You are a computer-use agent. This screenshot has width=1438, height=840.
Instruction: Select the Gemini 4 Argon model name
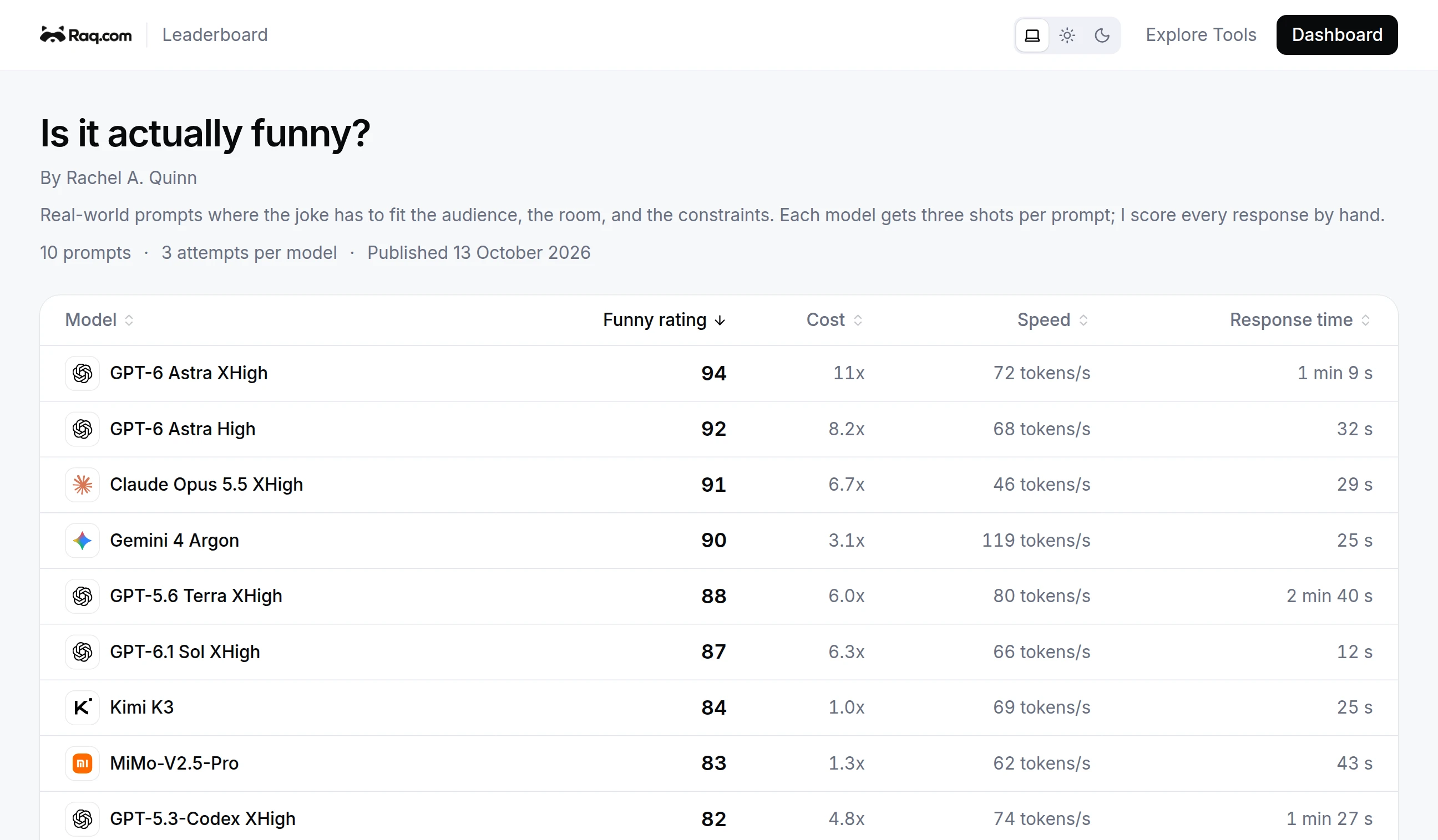coord(175,540)
